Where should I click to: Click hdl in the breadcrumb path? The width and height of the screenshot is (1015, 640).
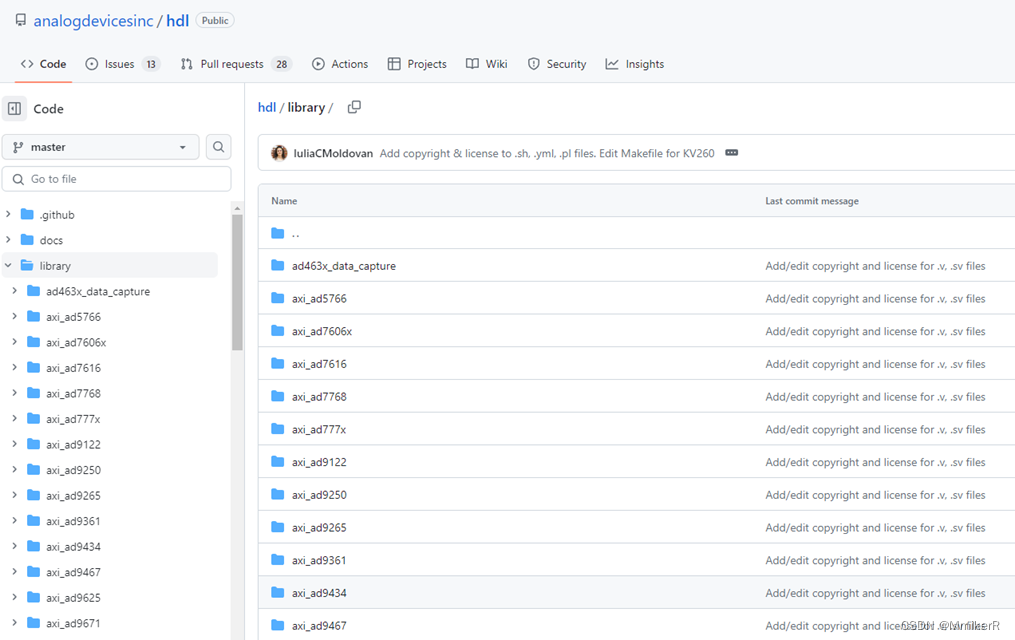click(x=267, y=107)
